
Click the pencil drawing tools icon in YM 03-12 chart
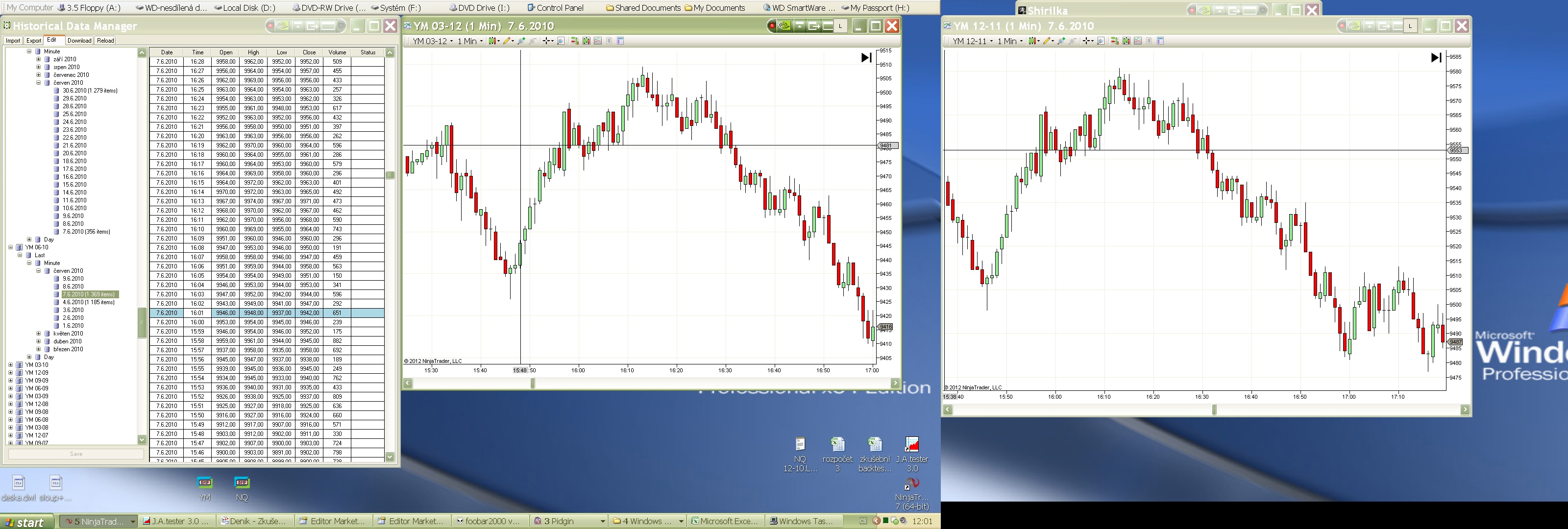pos(507,41)
